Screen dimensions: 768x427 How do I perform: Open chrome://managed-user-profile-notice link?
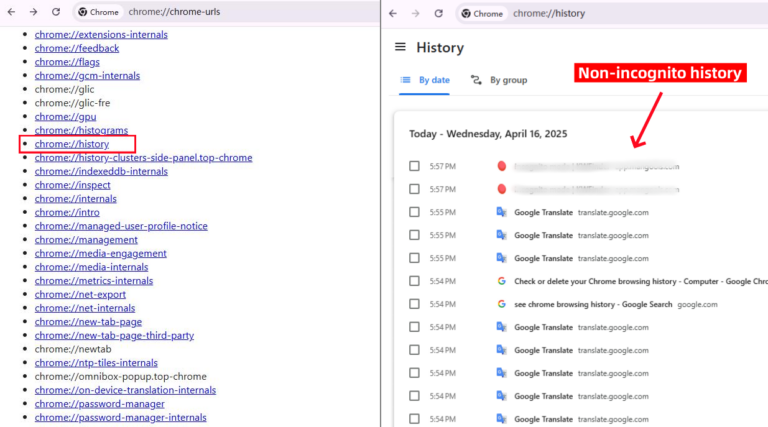[121, 226]
